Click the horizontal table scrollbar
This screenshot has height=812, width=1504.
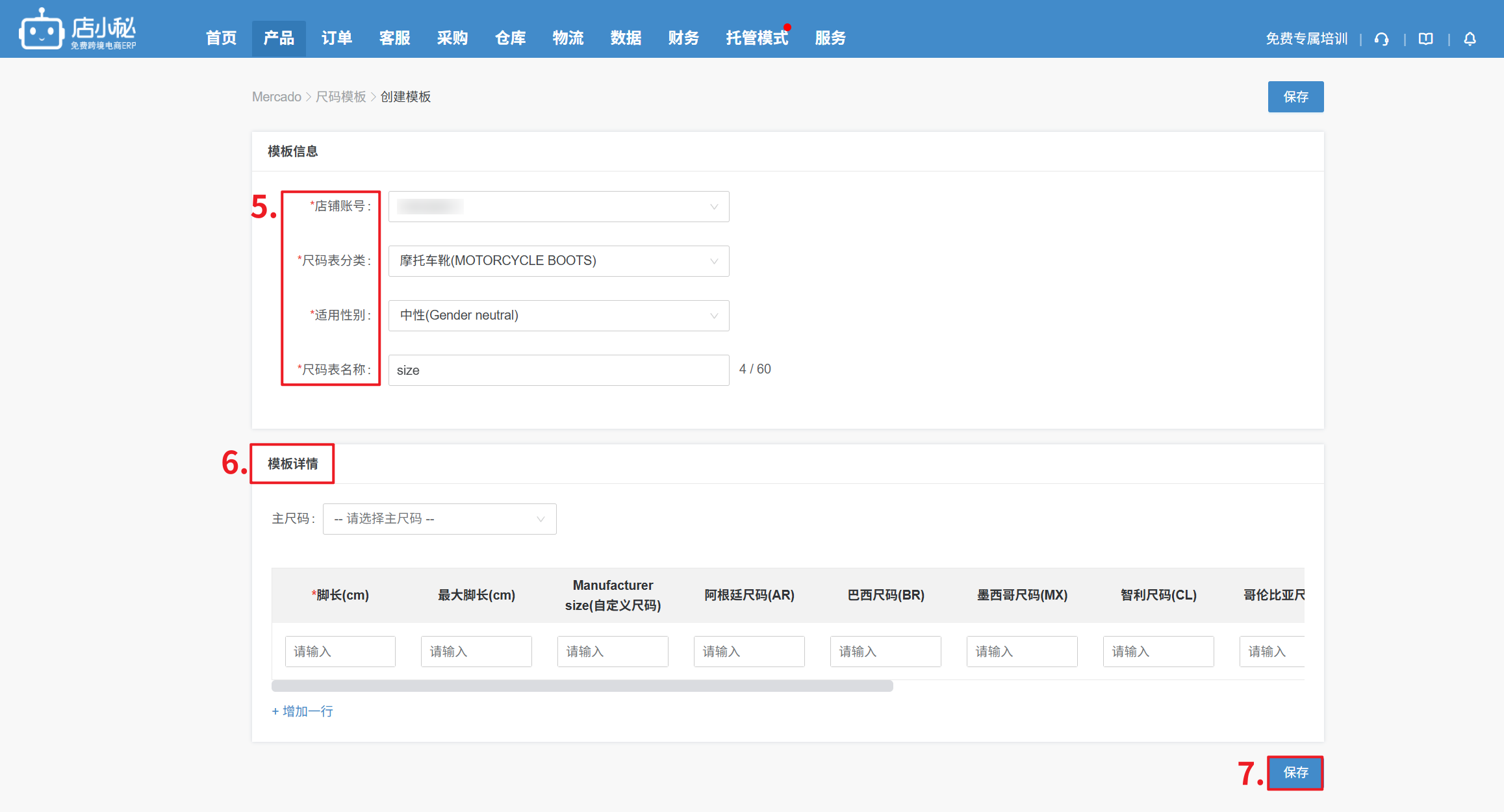pyautogui.click(x=582, y=686)
